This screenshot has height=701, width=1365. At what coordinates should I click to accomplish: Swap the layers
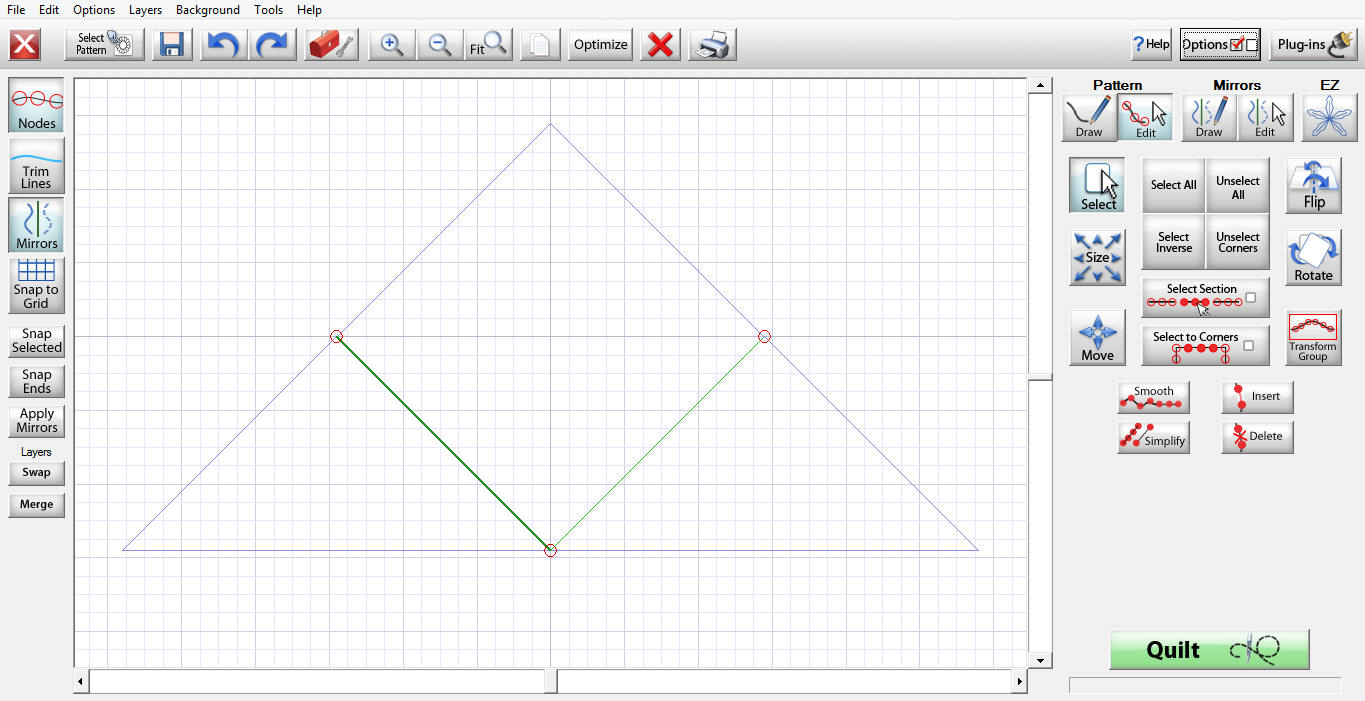point(37,473)
